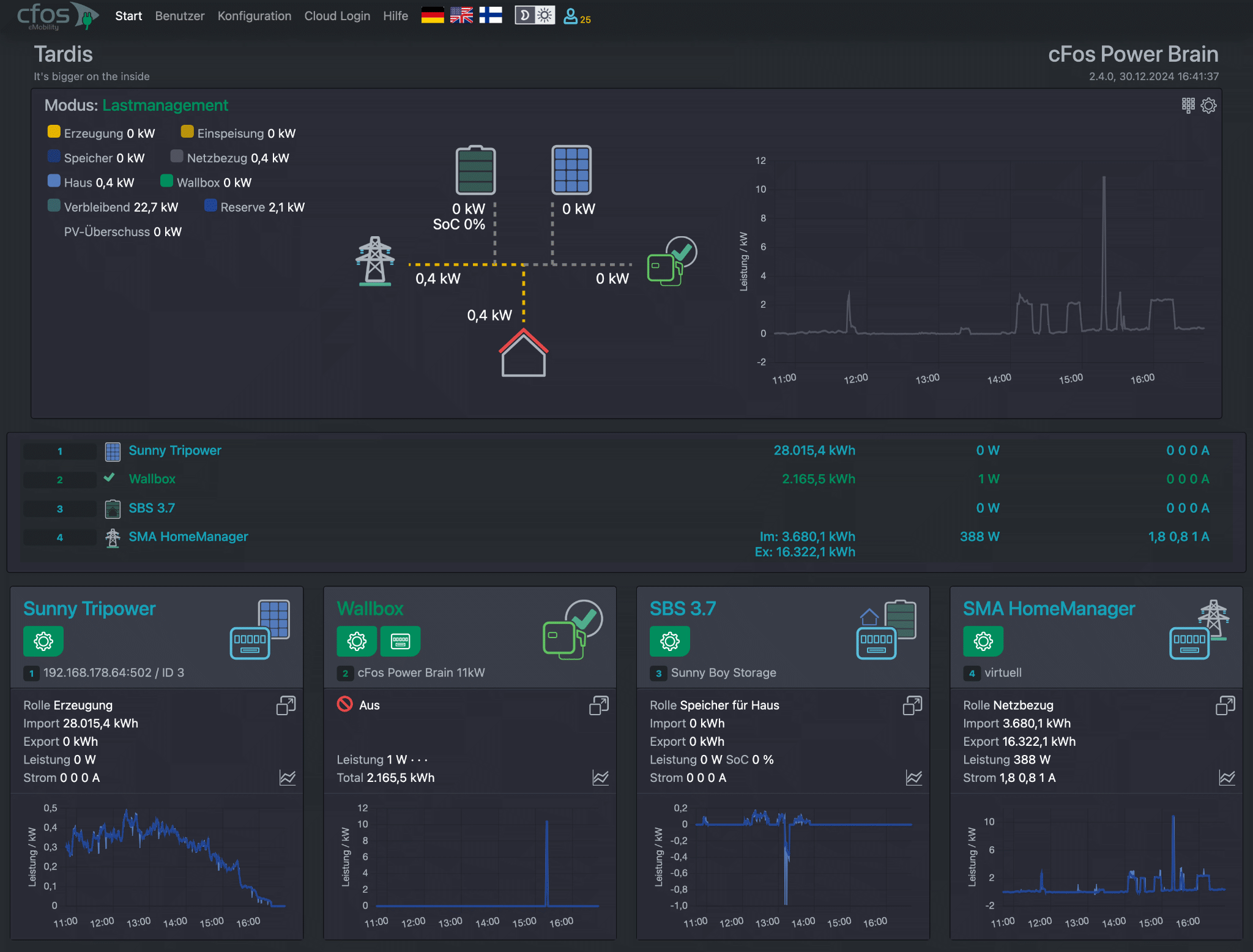Image resolution: width=1253 pixels, height=952 pixels.
Task: Open the gear settings icon in Modus panel
Action: tap(1208, 105)
